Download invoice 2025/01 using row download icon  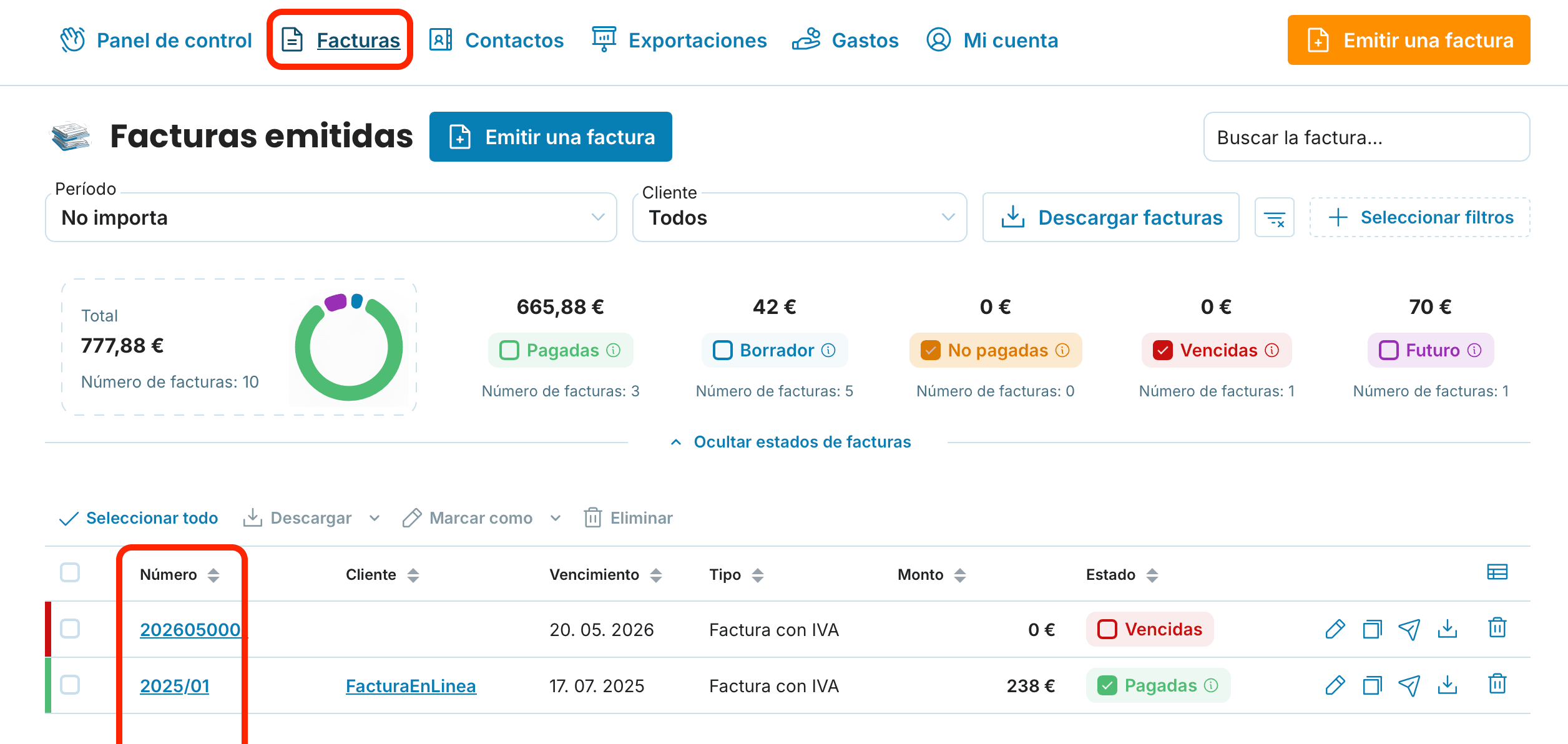pyautogui.click(x=1448, y=685)
